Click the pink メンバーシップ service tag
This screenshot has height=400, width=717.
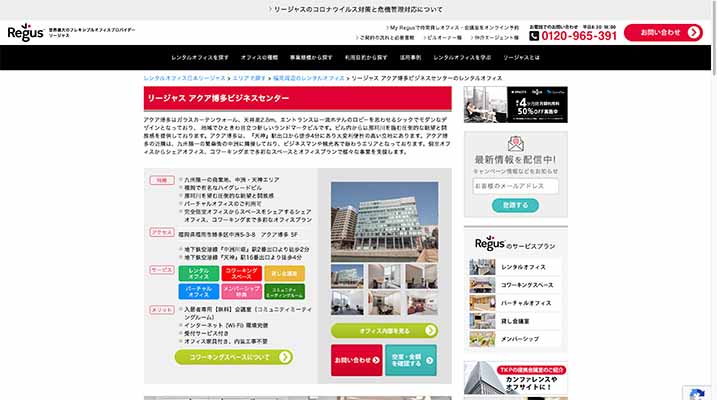241,292
